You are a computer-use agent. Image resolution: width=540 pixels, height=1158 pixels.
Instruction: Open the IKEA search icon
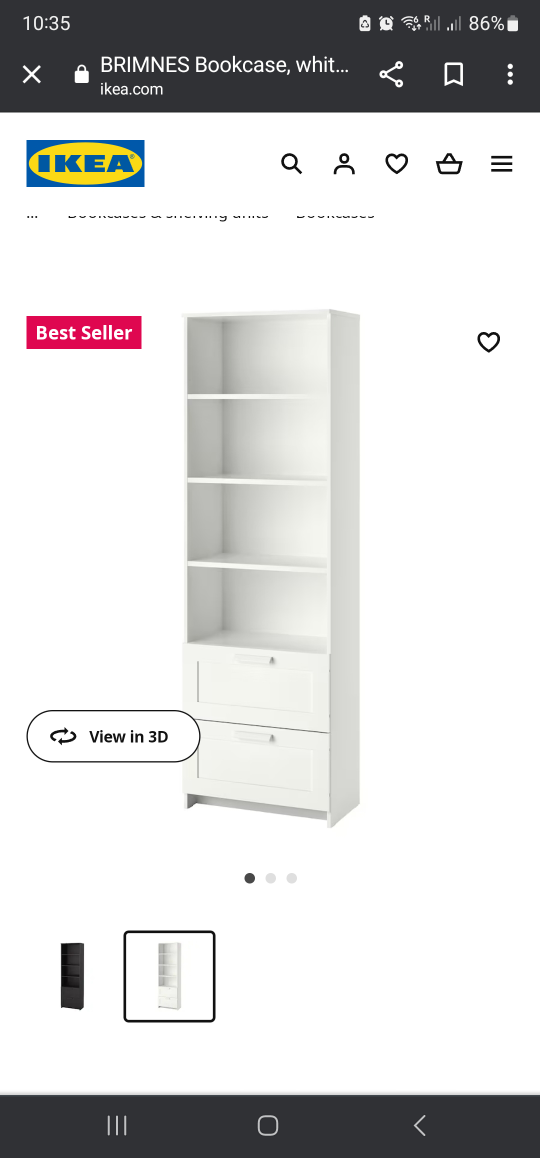tap(292, 164)
